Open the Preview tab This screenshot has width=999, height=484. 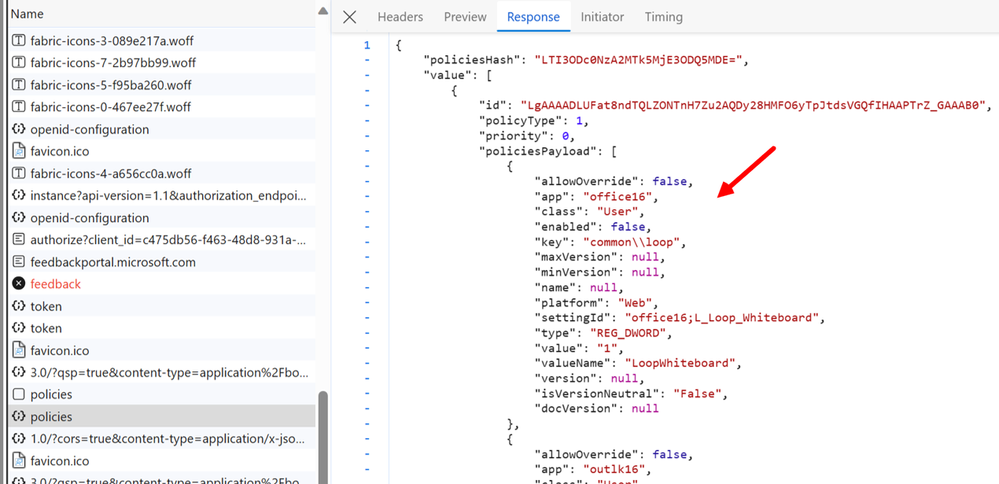coord(465,17)
